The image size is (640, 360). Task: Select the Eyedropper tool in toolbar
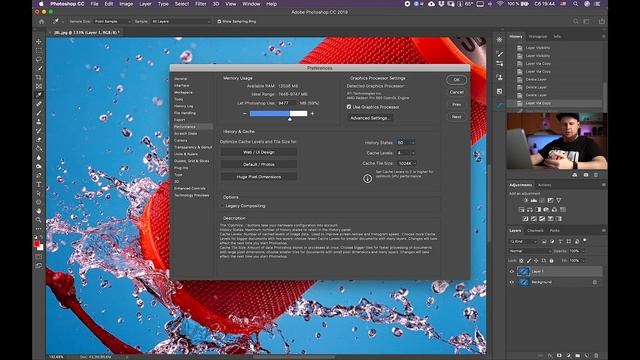click(x=39, y=95)
